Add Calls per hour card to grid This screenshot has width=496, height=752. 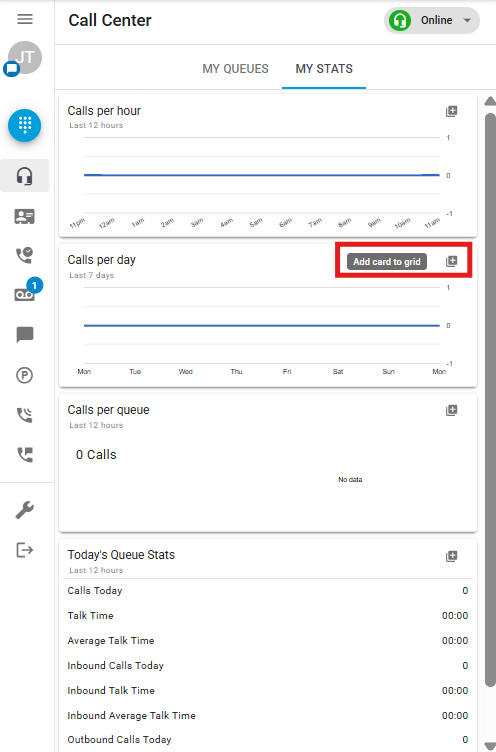[x=451, y=111]
